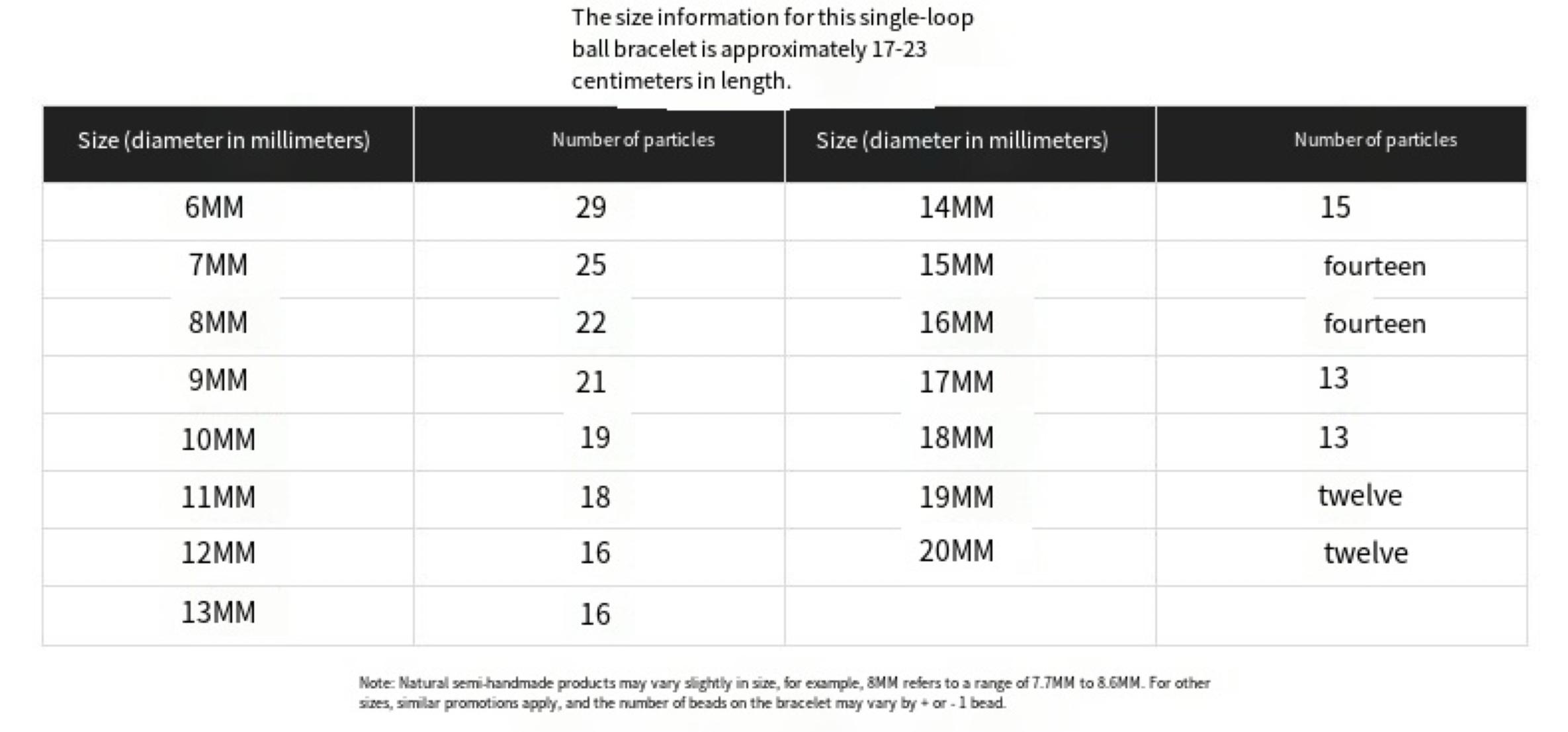Select the 20MM size cell

pos(956,551)
